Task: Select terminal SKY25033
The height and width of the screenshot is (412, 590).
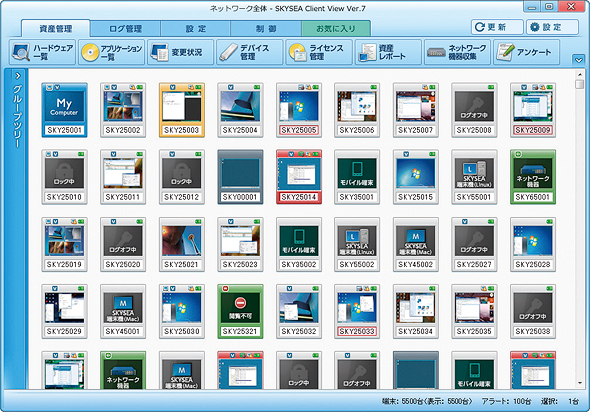Action: point(357,311)
